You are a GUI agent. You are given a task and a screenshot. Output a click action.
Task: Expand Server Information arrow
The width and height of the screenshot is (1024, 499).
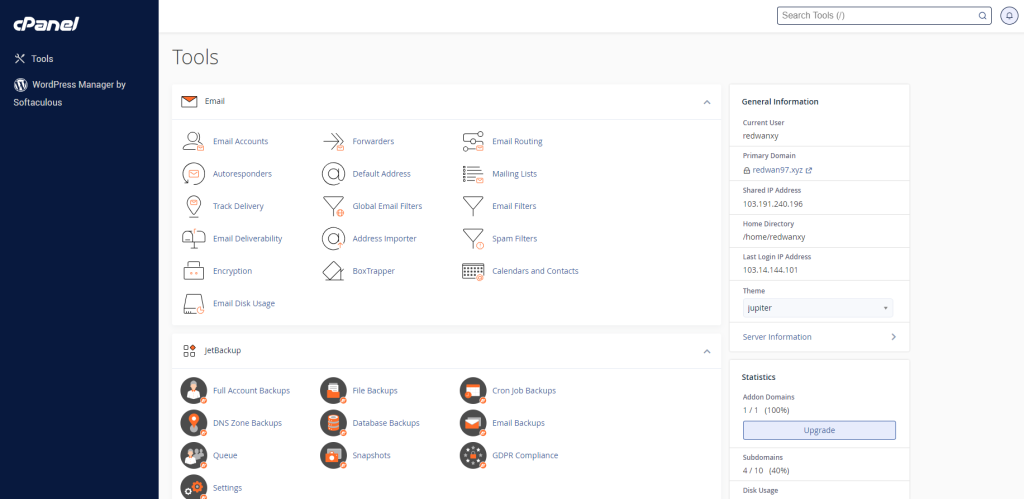pyautogui.click(x=893, y=337)
